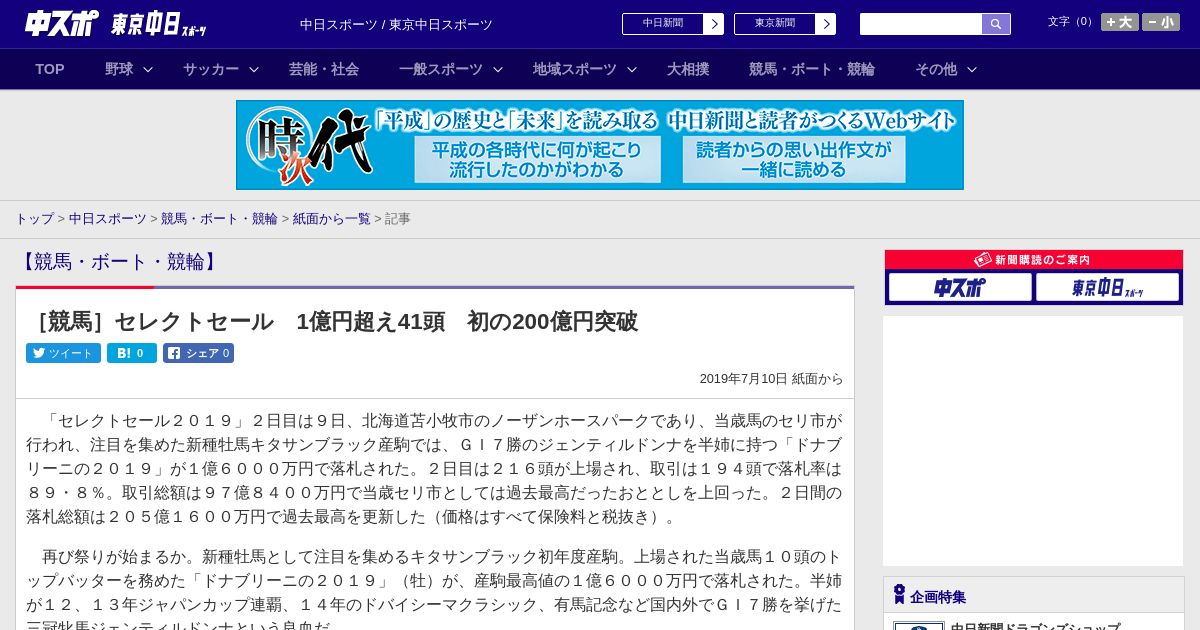The height and width of the screenshot is (630, 1200).
Task: Share article via Twitter ツイート button
Action: point(63,353)
